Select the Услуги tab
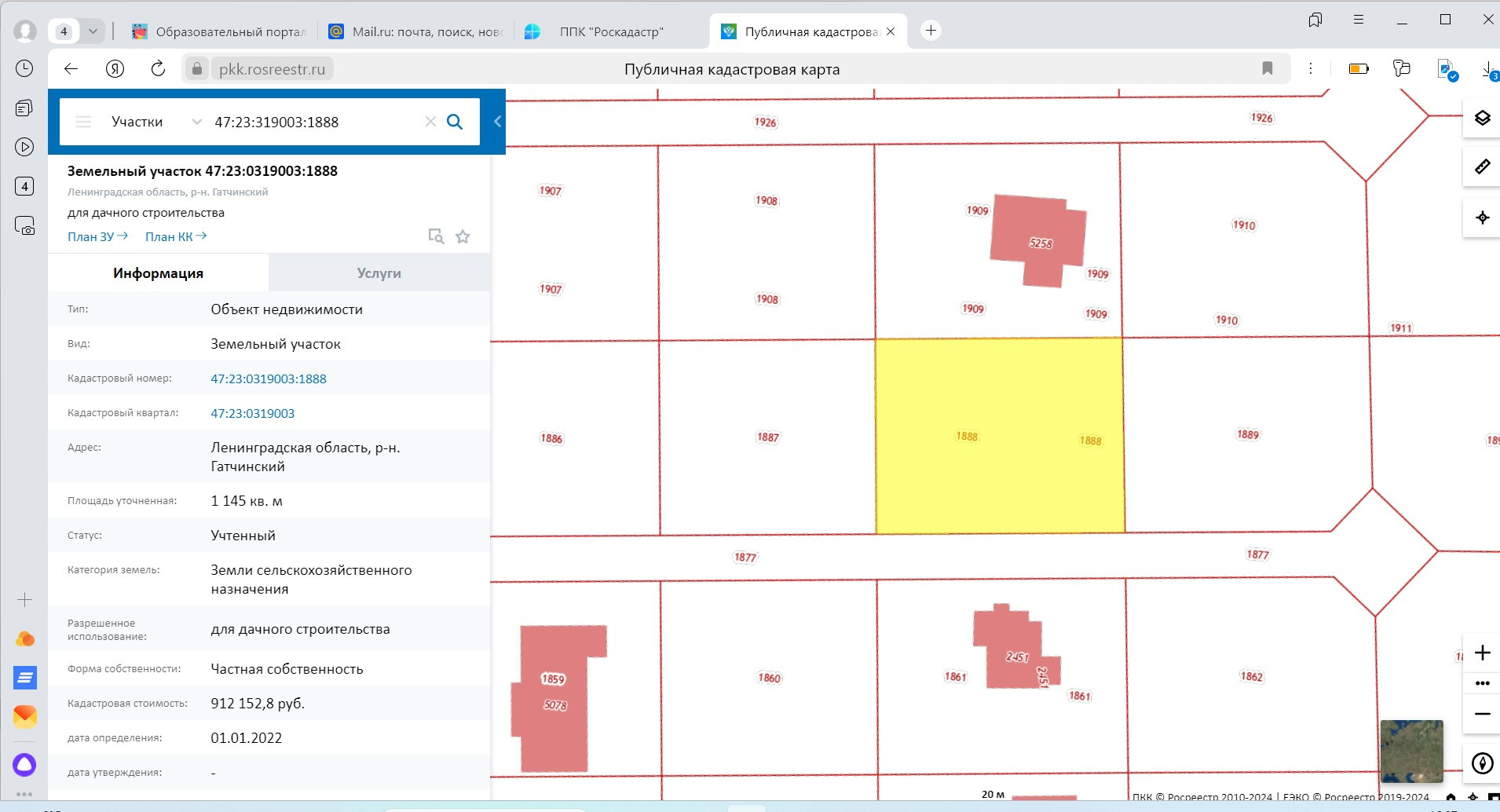Image resolution: width=1500 pixels, height=812 pixels. [x=379, y=273]
